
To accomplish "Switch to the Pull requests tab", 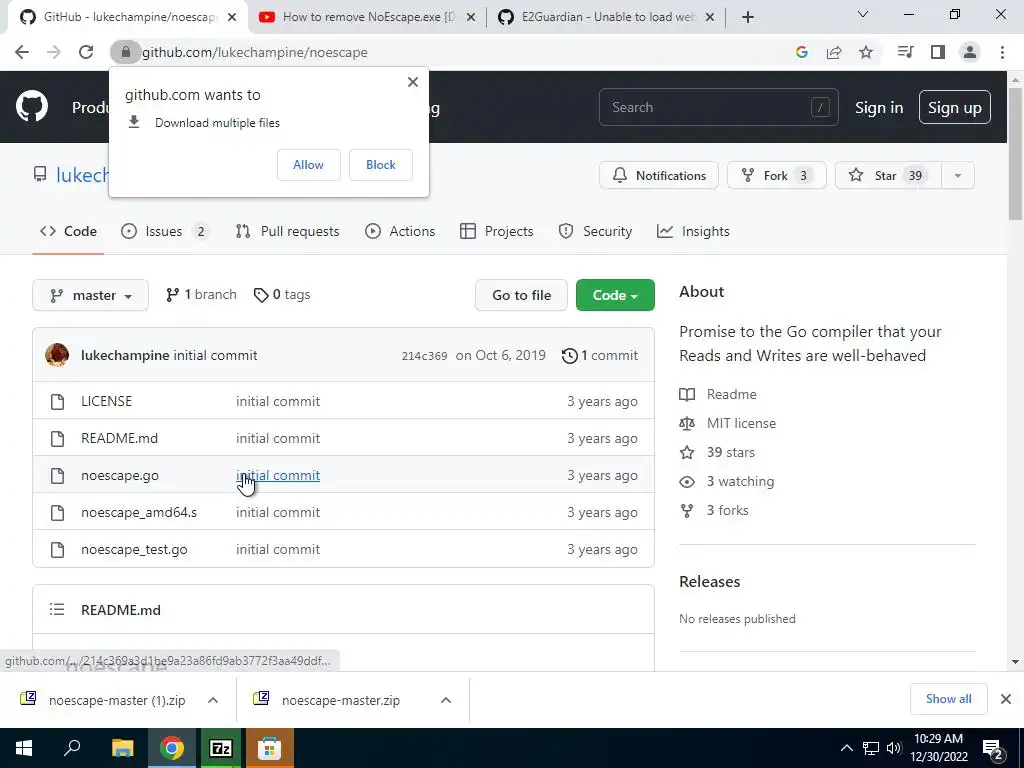I will 287,231.
